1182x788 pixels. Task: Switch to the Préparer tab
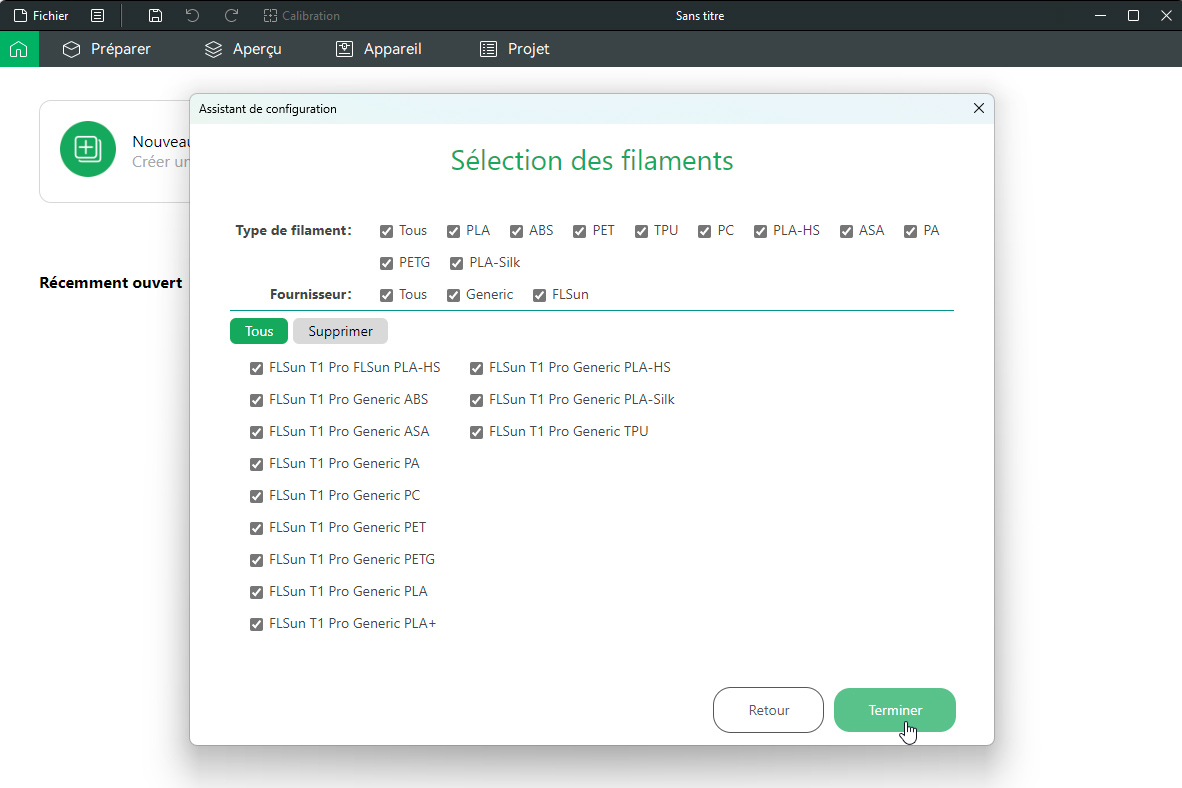106,49
